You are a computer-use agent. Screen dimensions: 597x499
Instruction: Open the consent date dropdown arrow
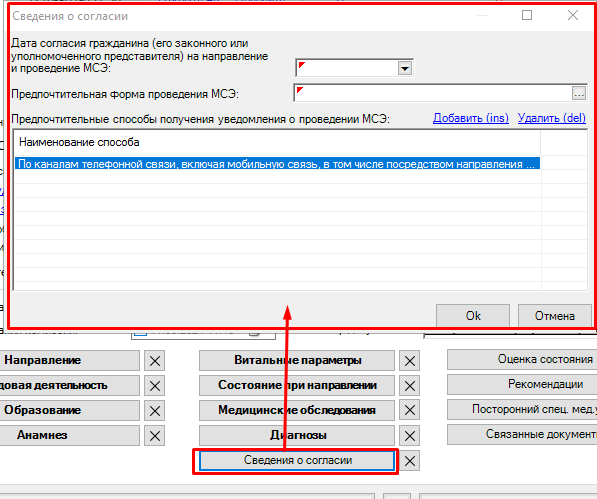click(404, 69)
